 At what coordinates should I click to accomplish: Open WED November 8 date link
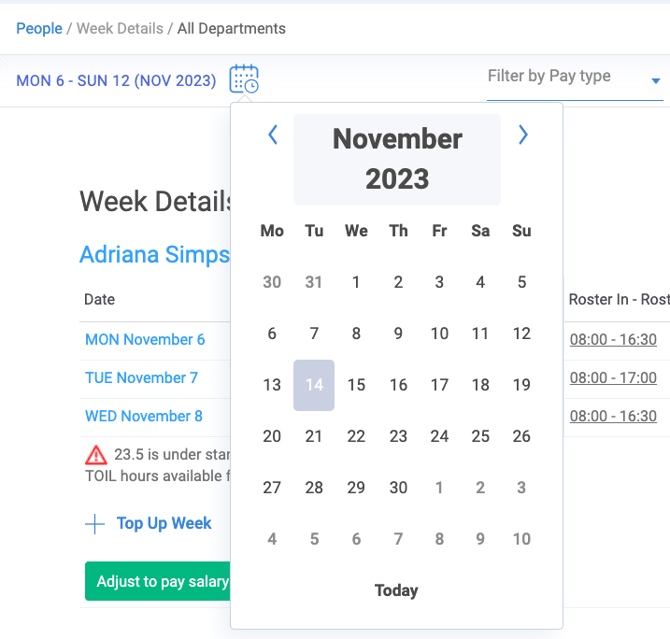144,416
